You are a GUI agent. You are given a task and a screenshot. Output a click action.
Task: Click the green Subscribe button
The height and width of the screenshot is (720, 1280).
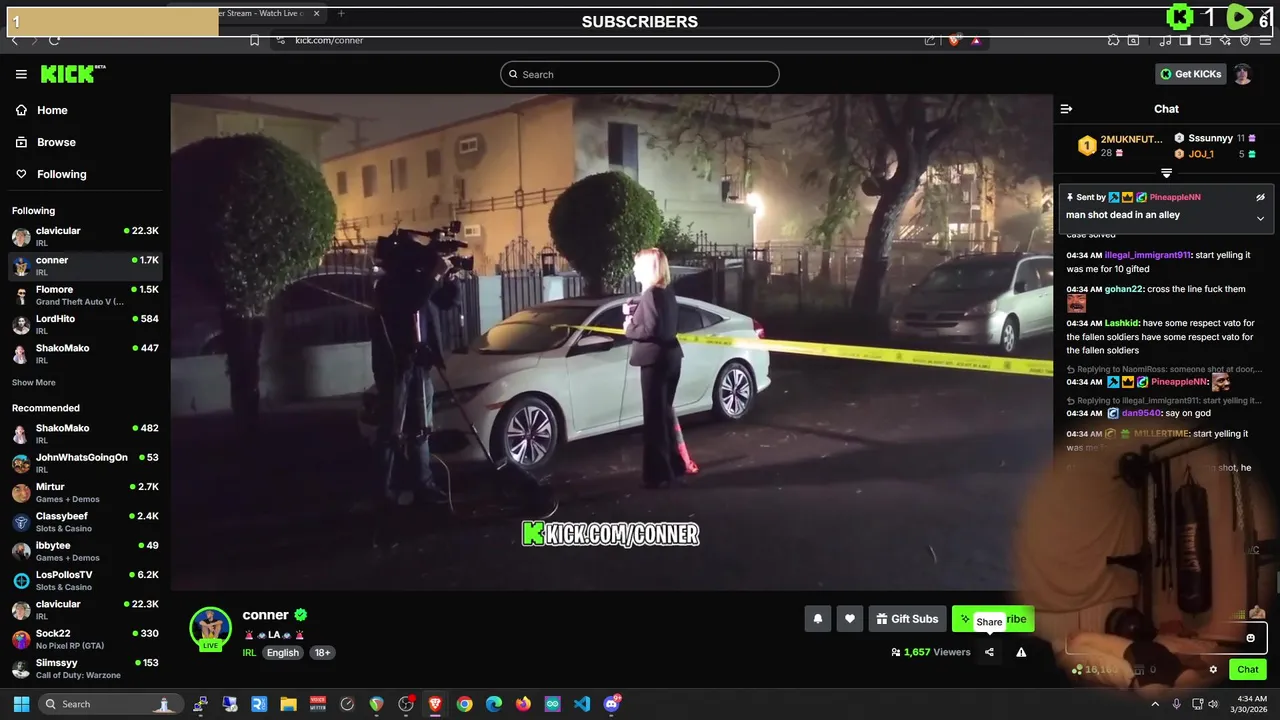pyautogui.click(x=992, y=619)
